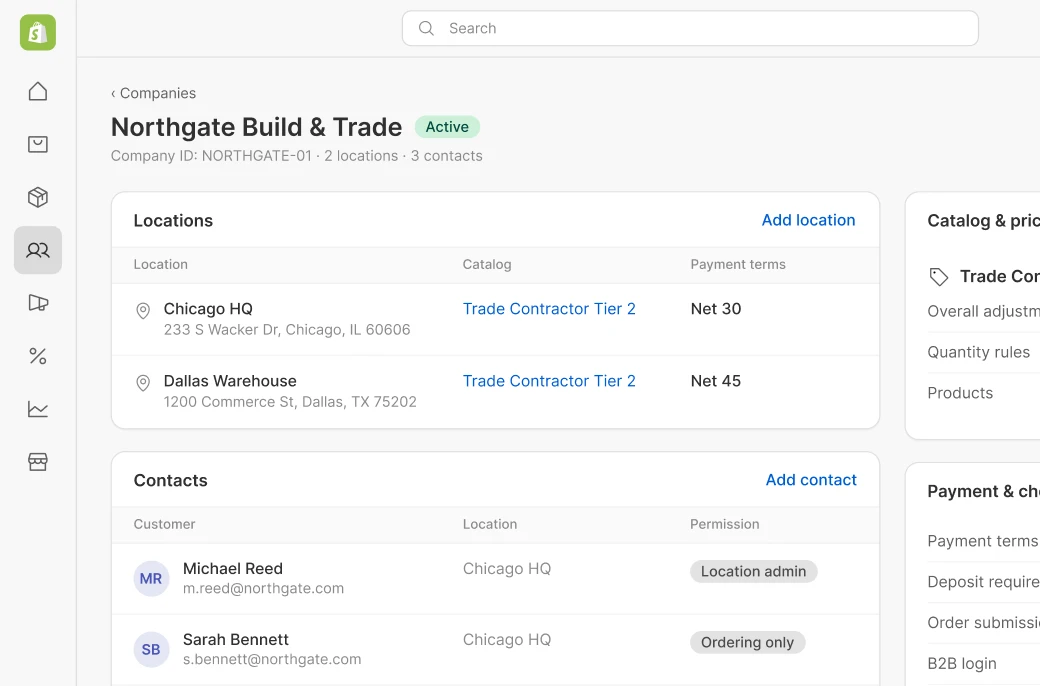This screenshot has width=1040, height=686.
Task: Open Online Store storefront icon
Action: tap(38, 462)
